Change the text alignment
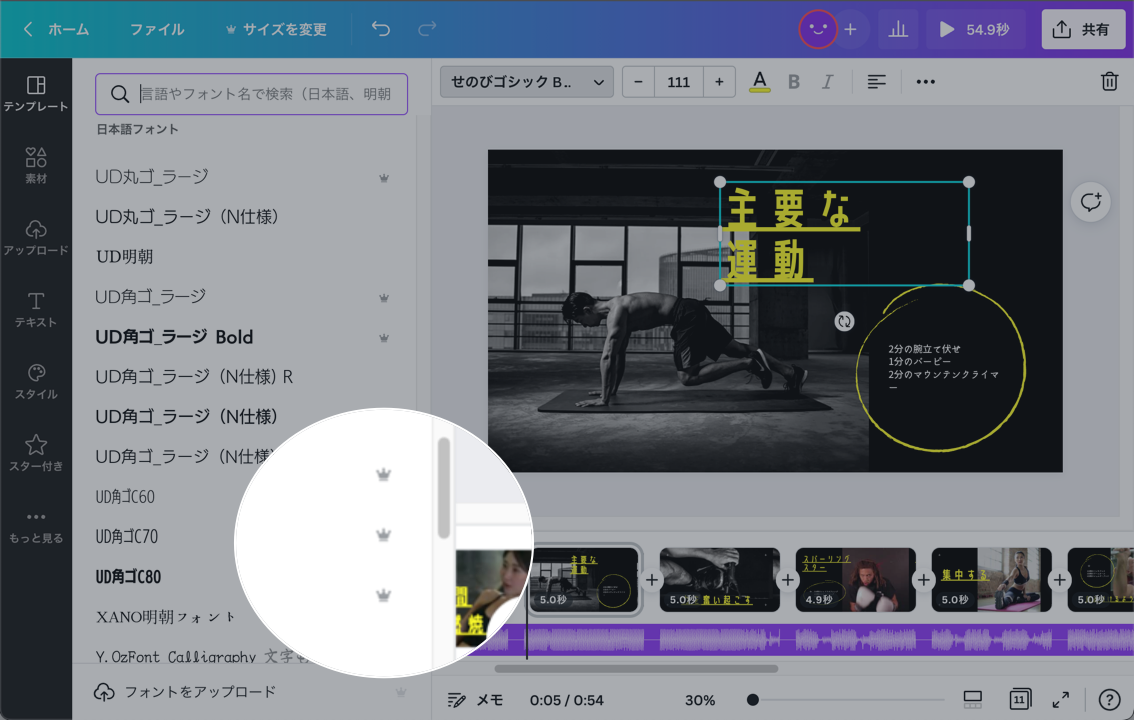This screenshot has width=1134, height=720. click(x=876, y=82)
